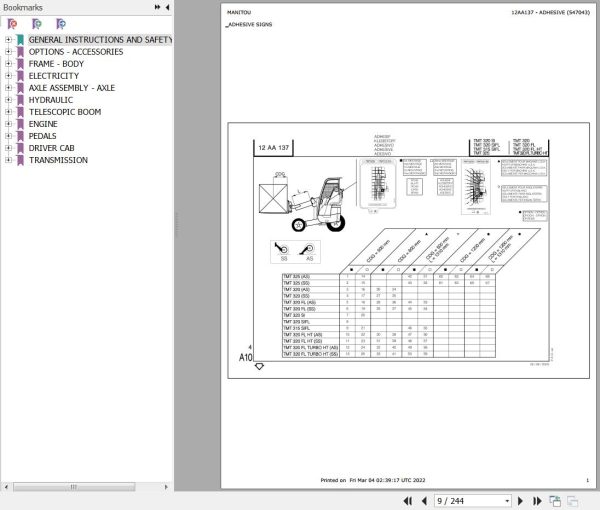This screenshot has width=600, height=510.
Task: Open the ENGINE bookmark
Action: pos(43,124)
